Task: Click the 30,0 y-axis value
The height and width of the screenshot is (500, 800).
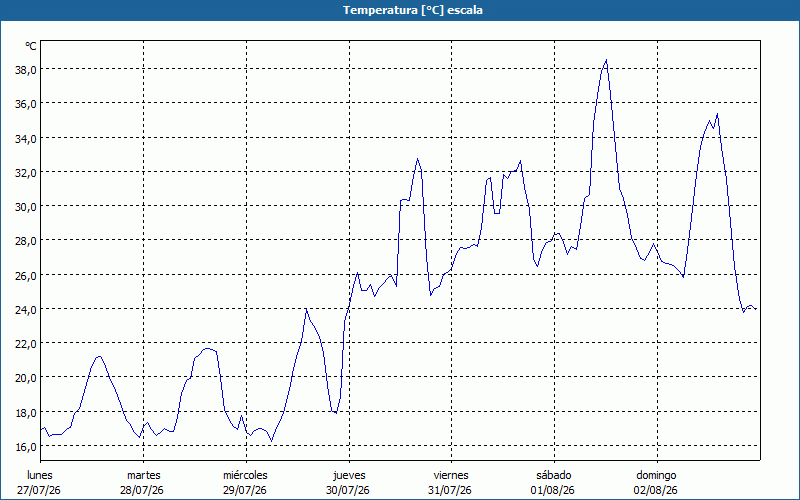Action: (26, 207)
